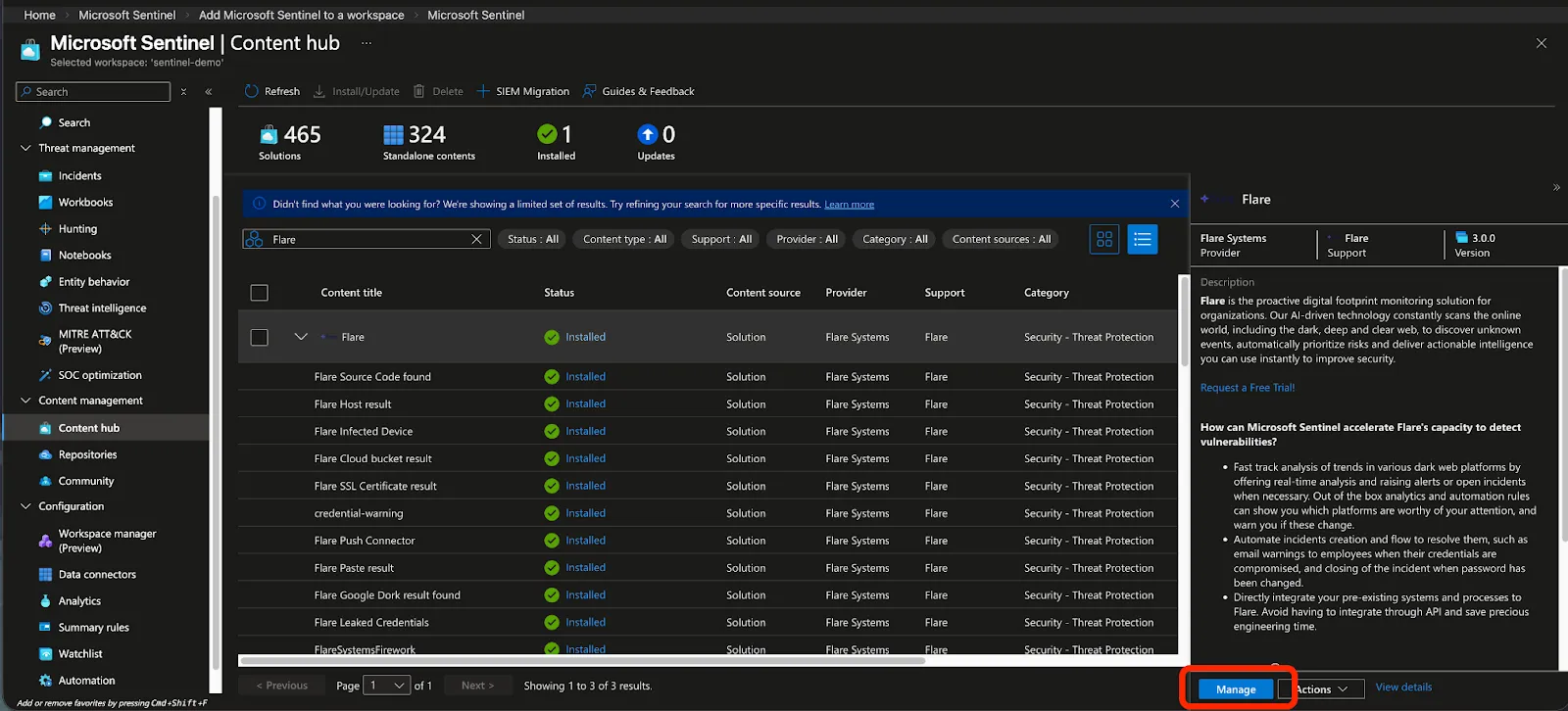
Task: Open the Provider filter
Action: pos(807,239)
